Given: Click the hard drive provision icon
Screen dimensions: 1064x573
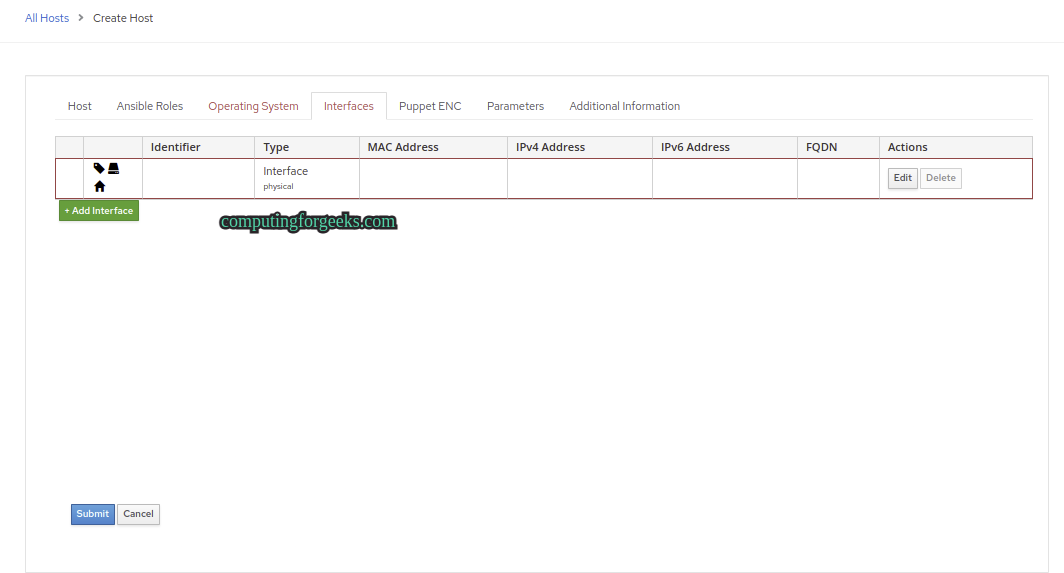Looking at the screenshot, I should (114, 168).
